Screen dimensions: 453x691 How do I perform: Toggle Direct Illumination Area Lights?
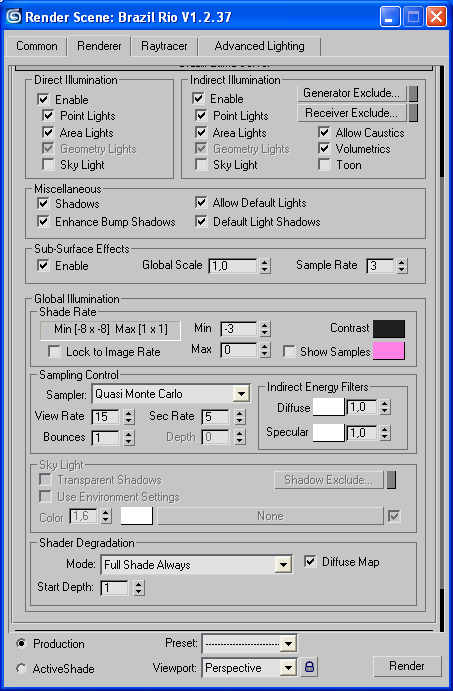48,133
